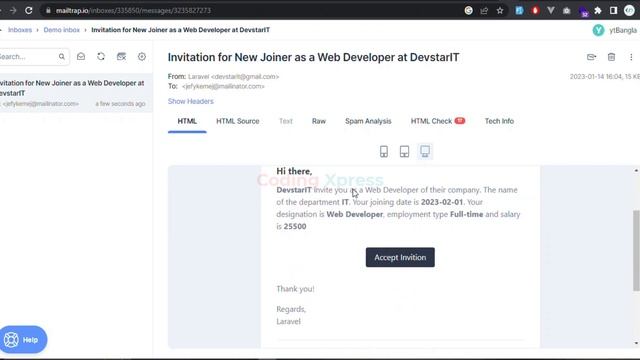
Task: Open the Text tab
Action: pyautogui.click(x=286, y=121)
